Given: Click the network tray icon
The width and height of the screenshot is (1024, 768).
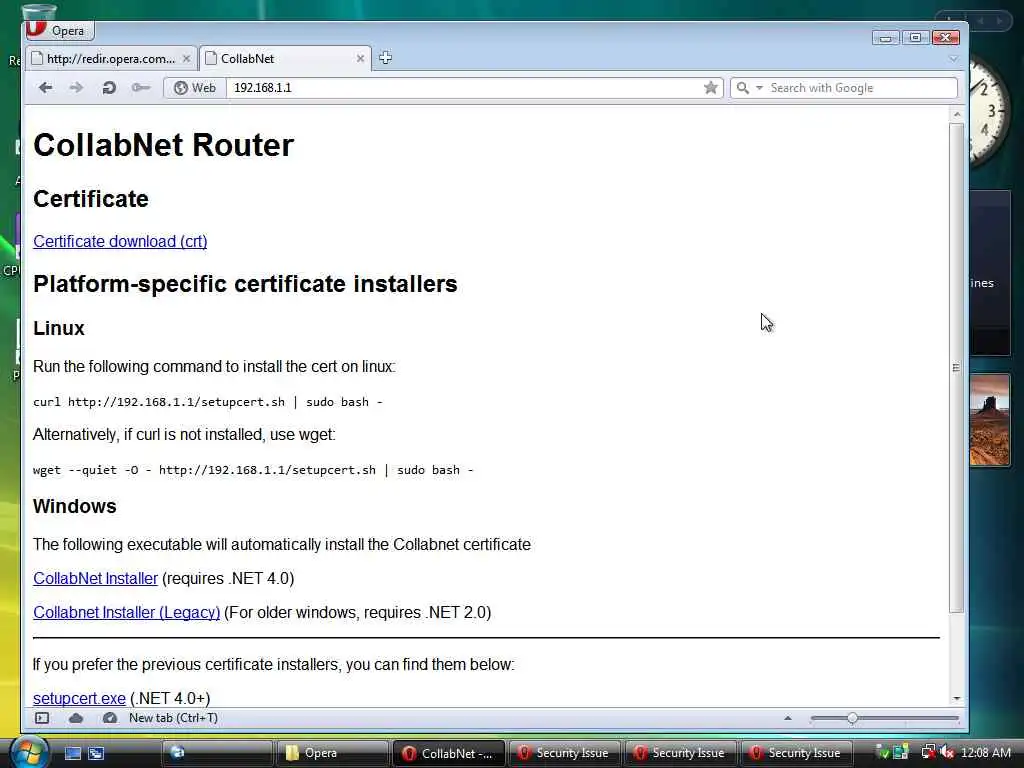Looking at the screenshot, I should (x=927, y=752).
